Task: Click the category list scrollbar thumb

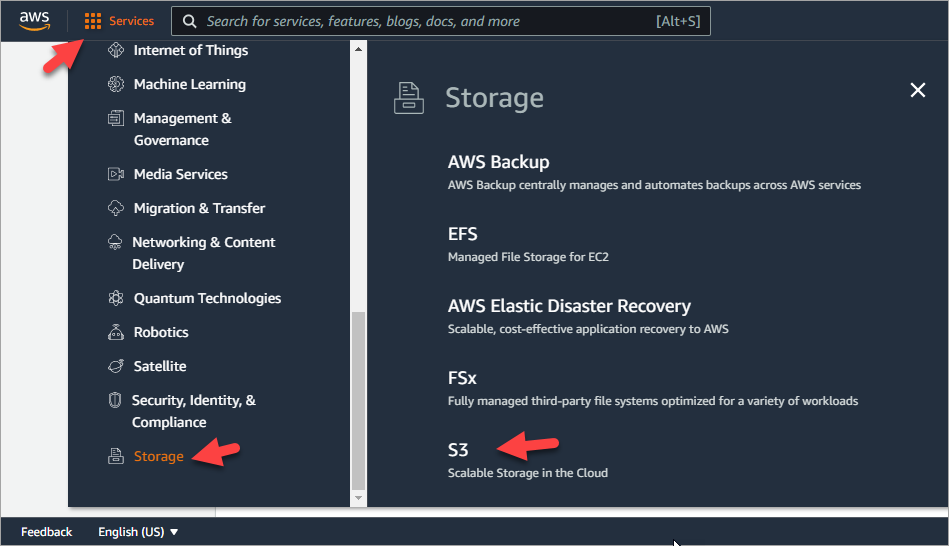Action: coord(358,400)
